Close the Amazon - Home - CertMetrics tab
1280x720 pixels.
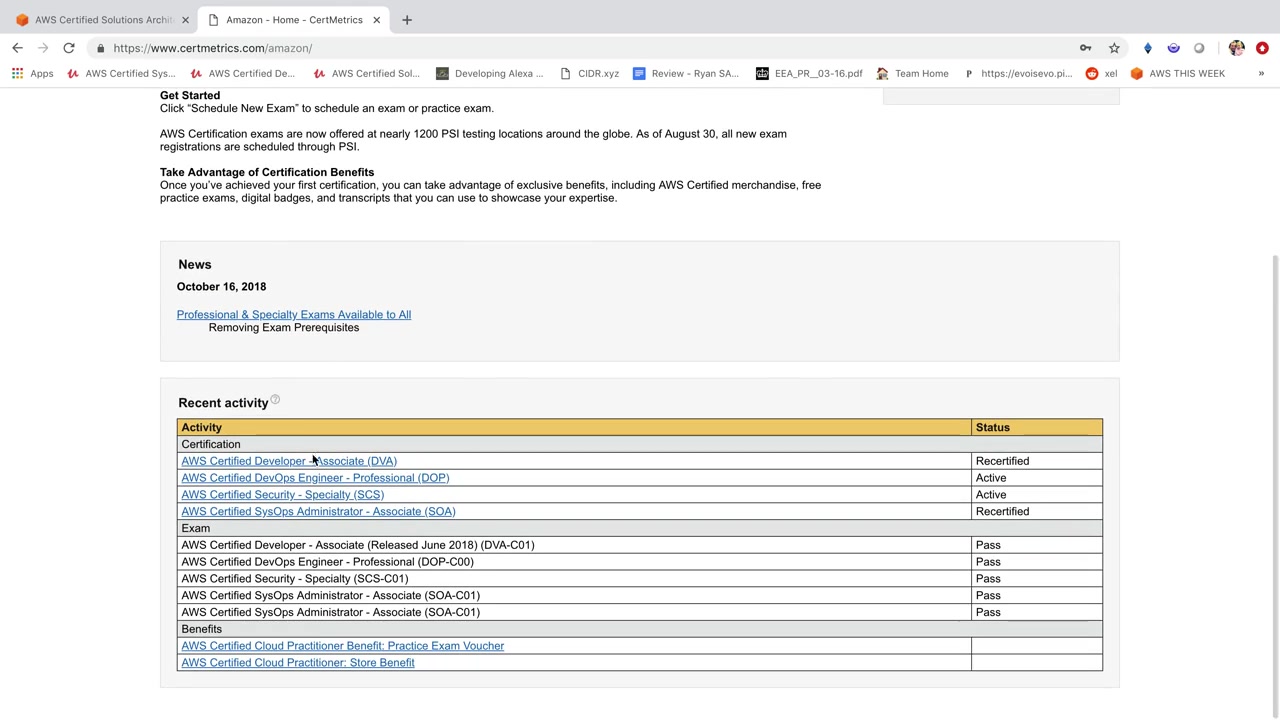click(x=377, y=20)
